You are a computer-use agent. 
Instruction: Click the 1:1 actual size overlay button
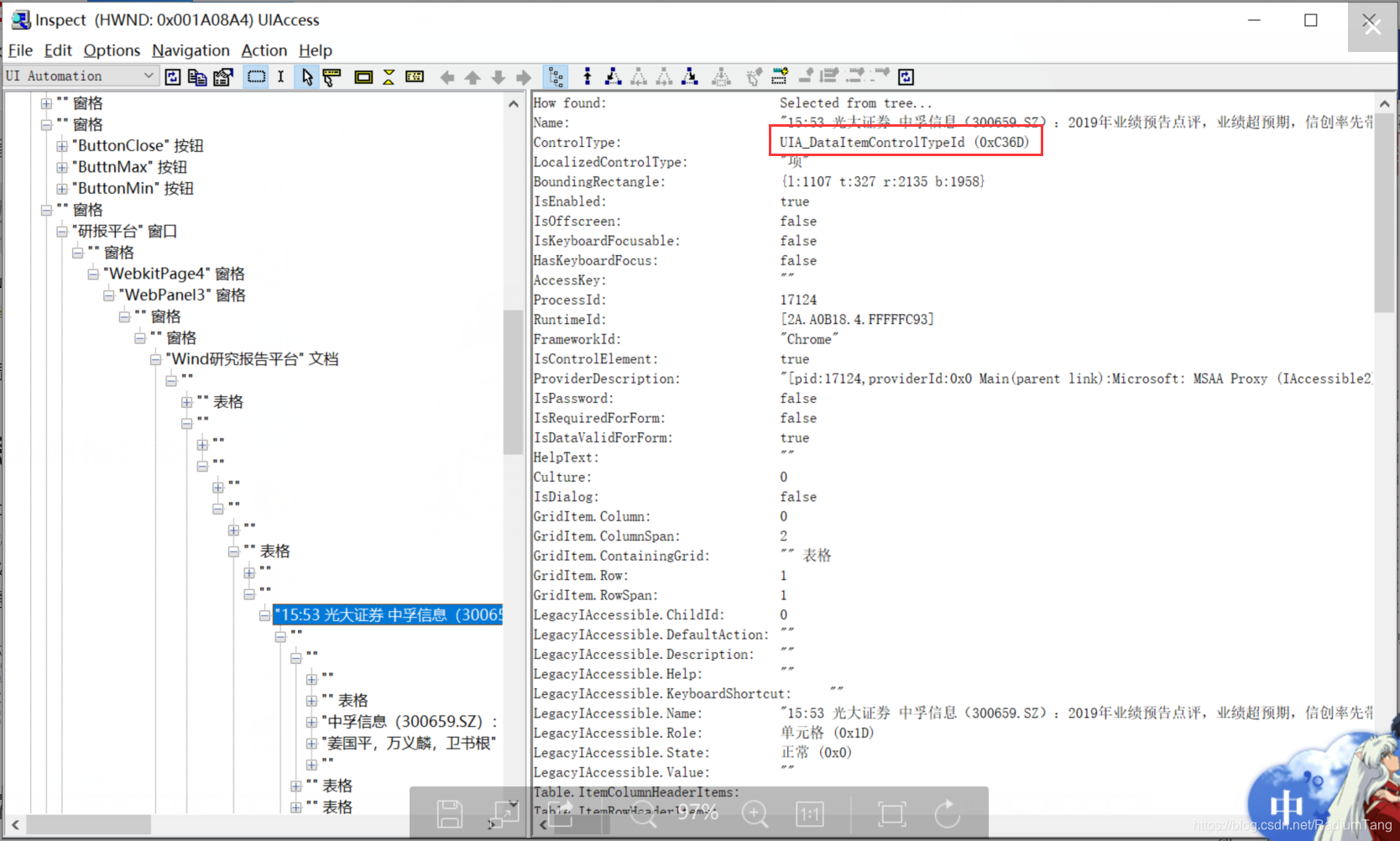(810, 814)
